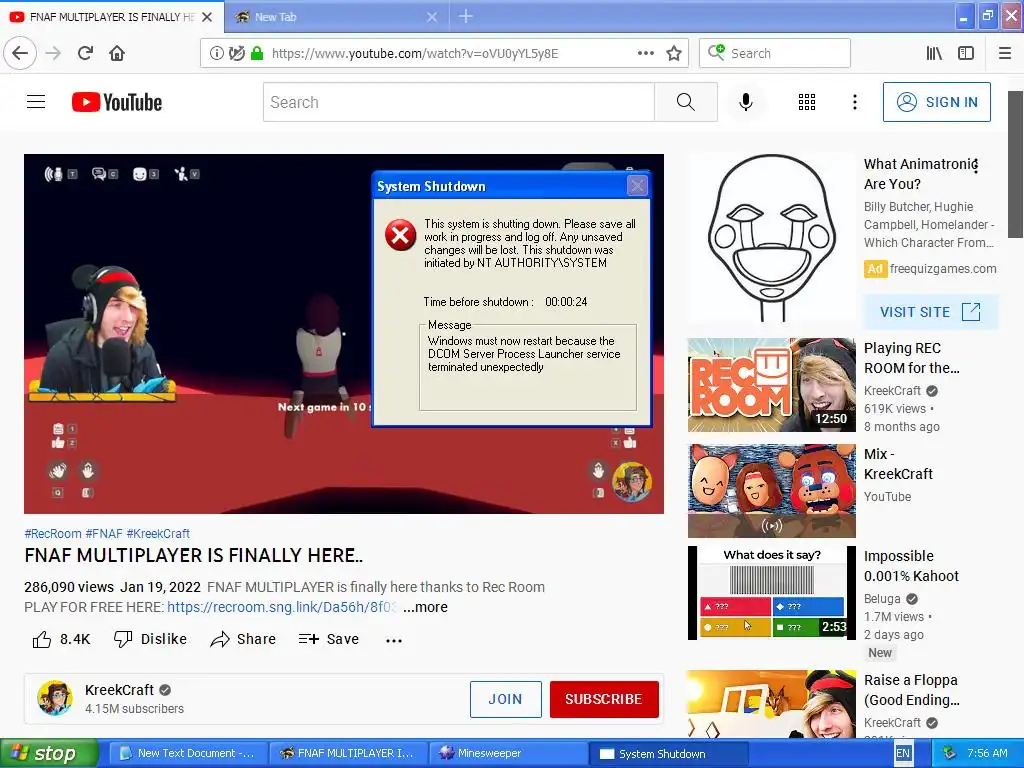
Task: Click the SIGN IN button
Action: [x=936, y=102]
